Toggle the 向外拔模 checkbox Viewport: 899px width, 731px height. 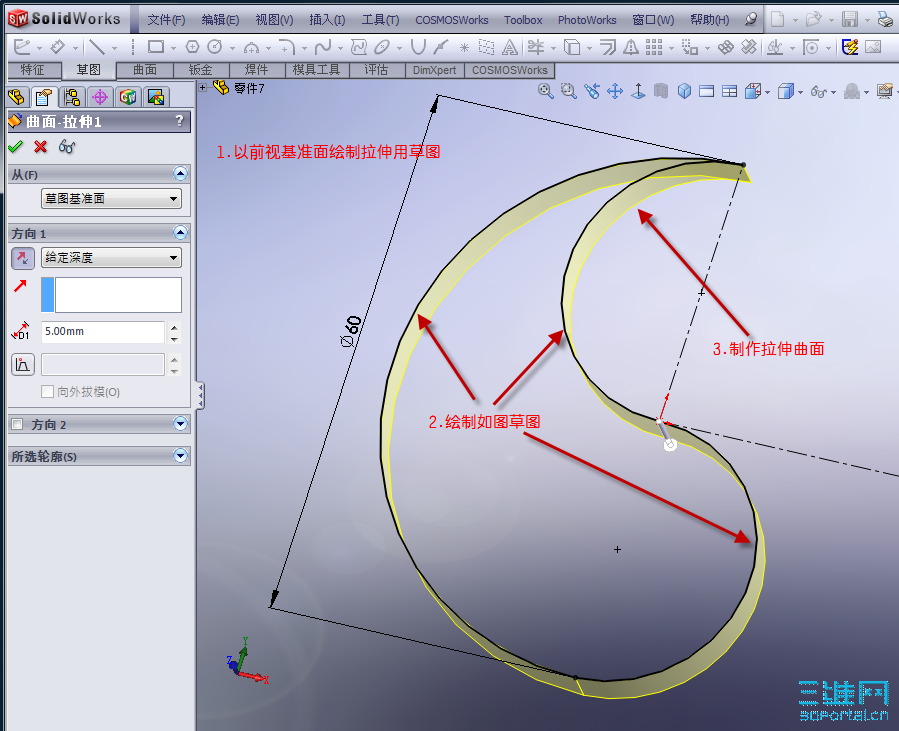click(x=48, y=392)
